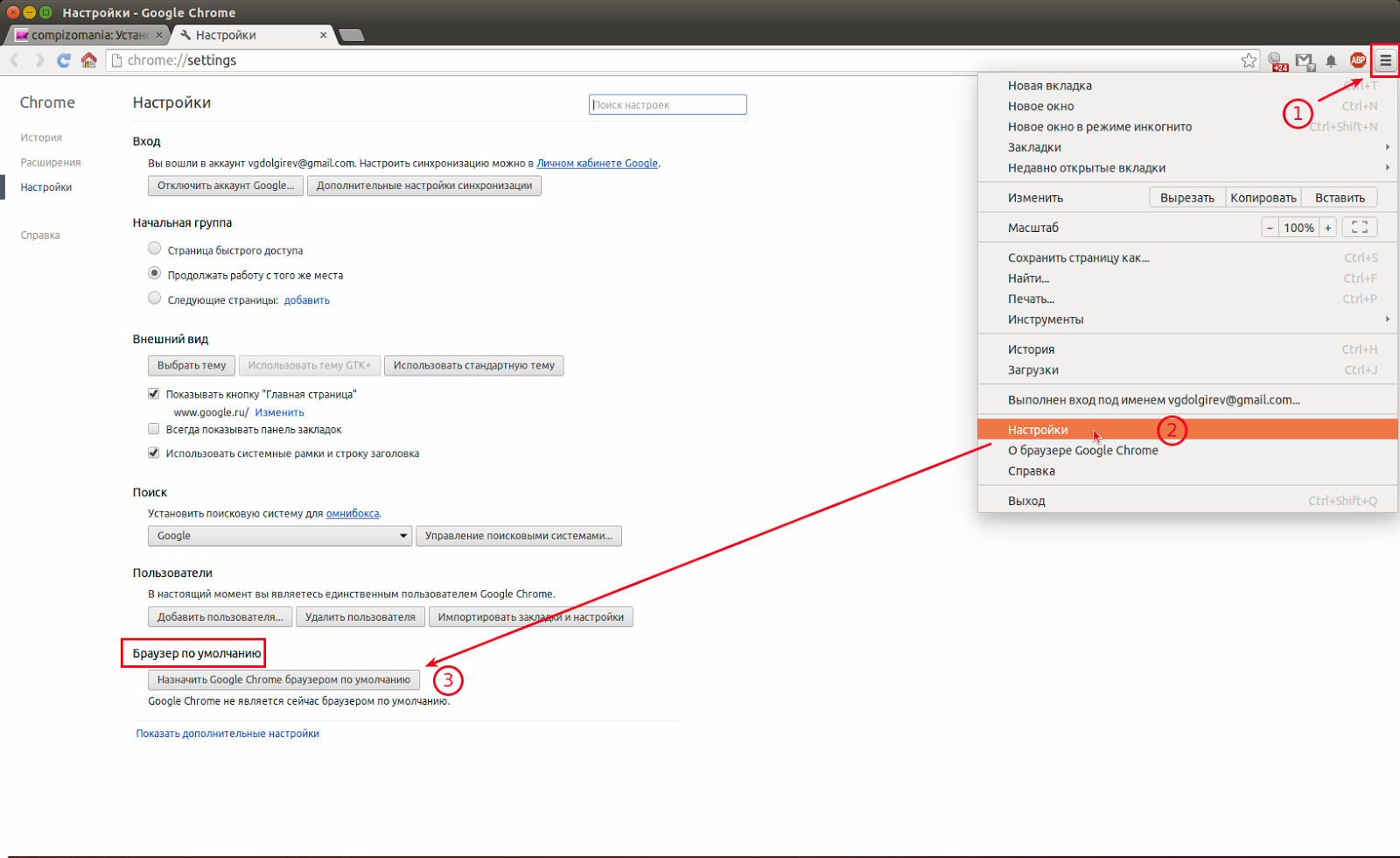Click 'Добавить пользователя...' button
1400x858 pixels.
[x=220, y=617]
